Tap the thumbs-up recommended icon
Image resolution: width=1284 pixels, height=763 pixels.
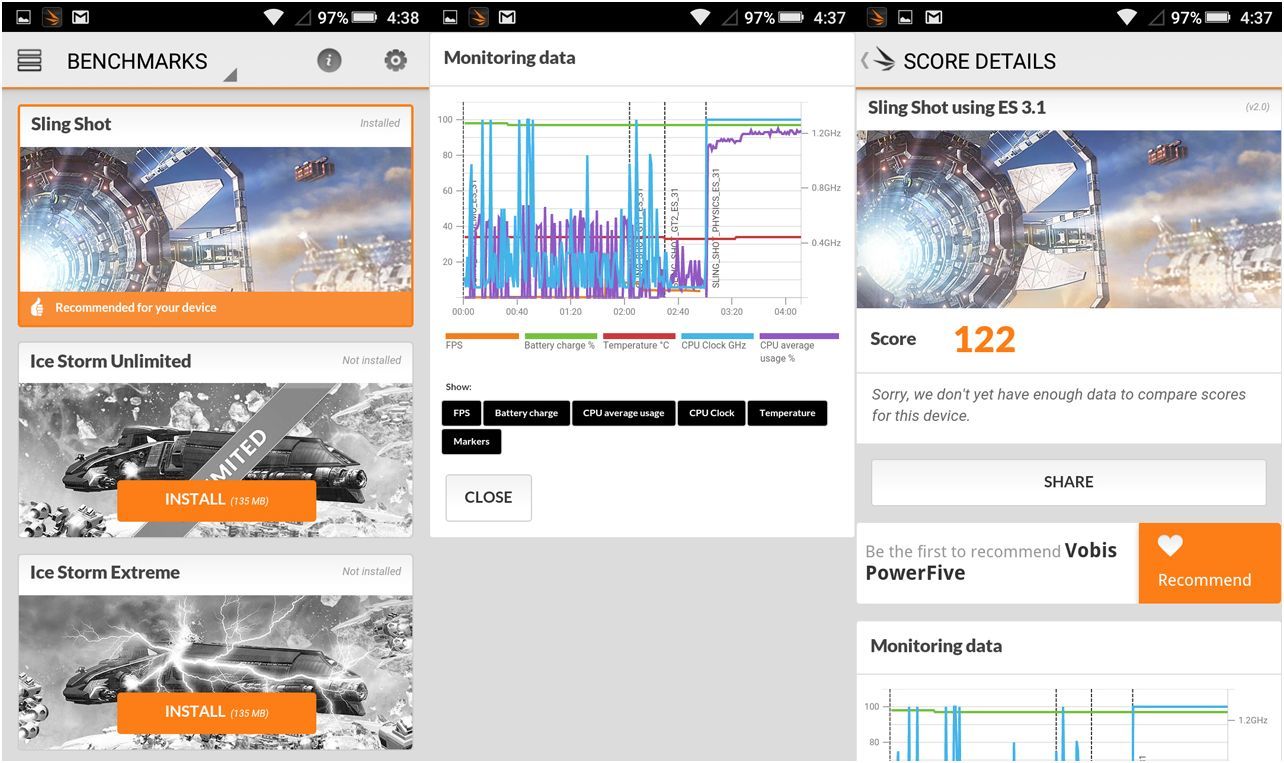[37, 308]
